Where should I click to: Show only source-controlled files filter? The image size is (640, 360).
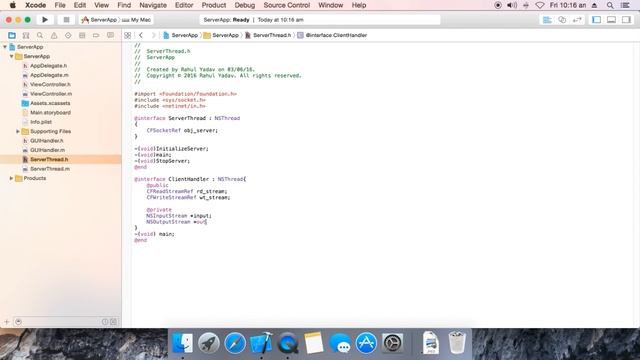113,322
